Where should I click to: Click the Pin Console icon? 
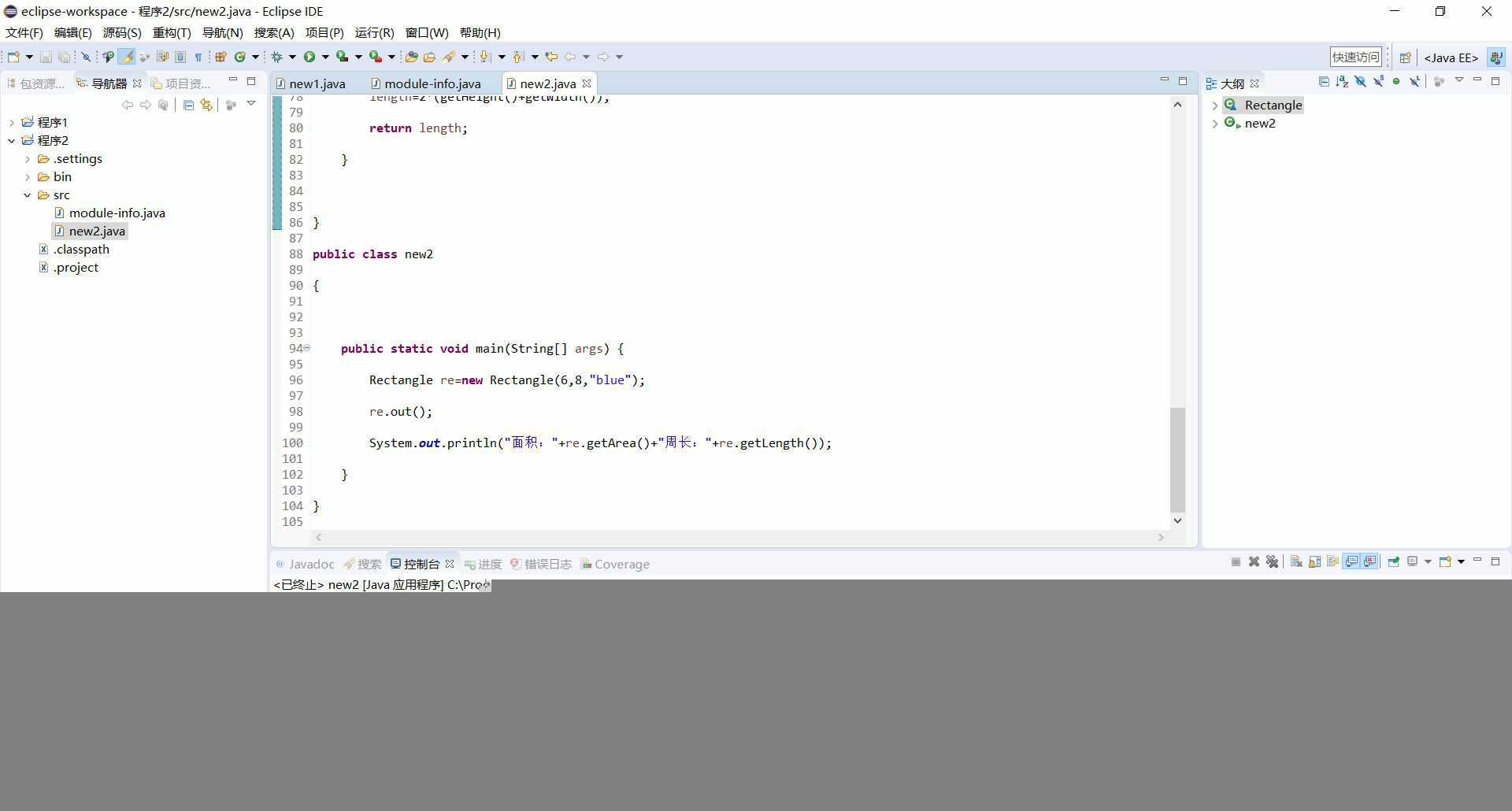coord(1393,561)
